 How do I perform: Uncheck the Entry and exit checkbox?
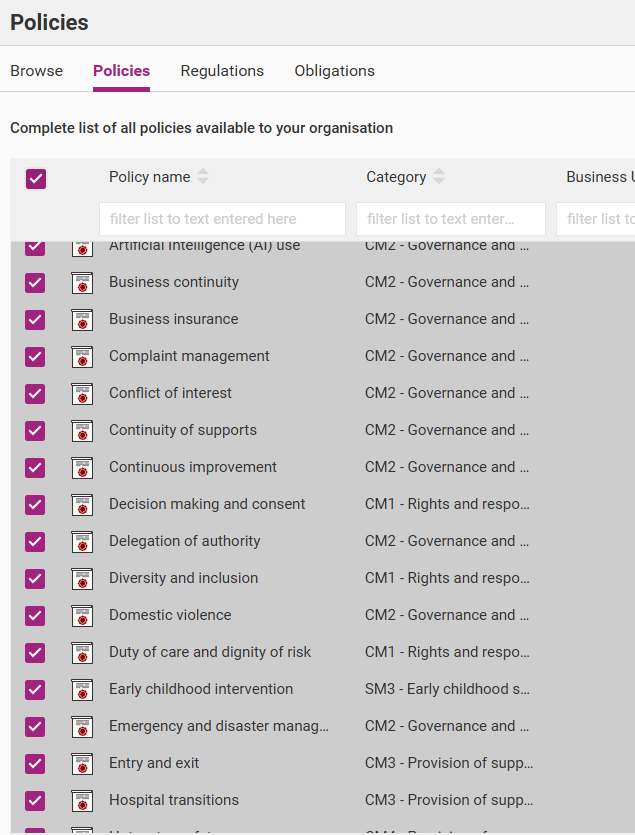click(35, 764)
